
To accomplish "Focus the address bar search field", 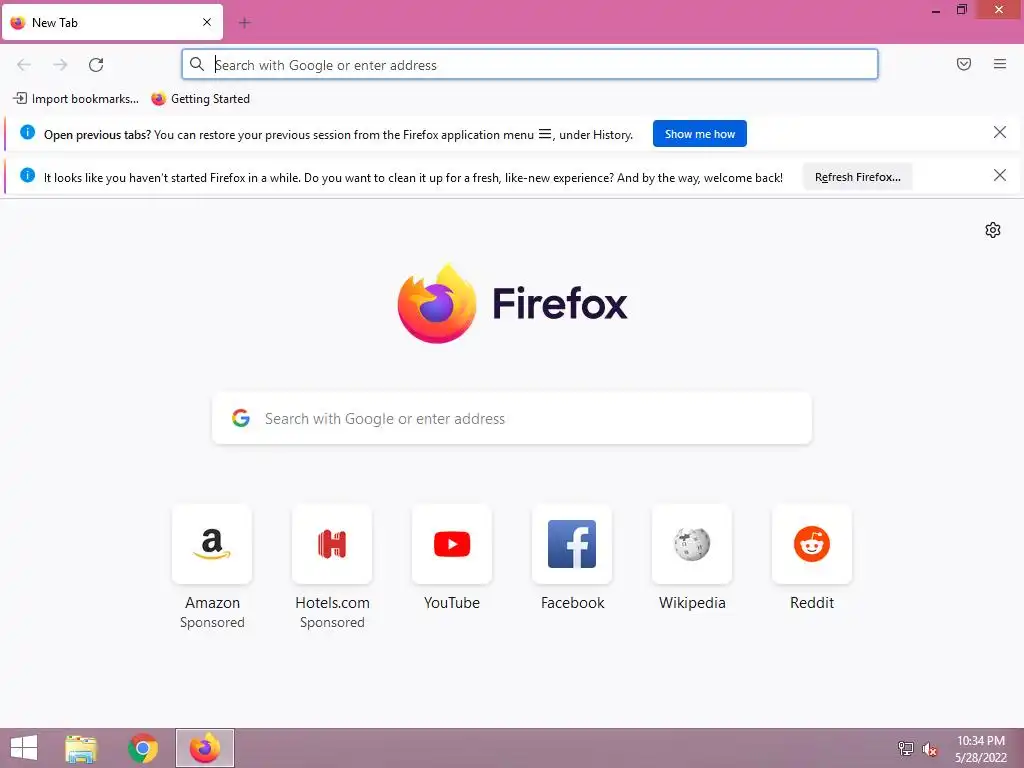I will pyautogui.click(x=530, y=65).
